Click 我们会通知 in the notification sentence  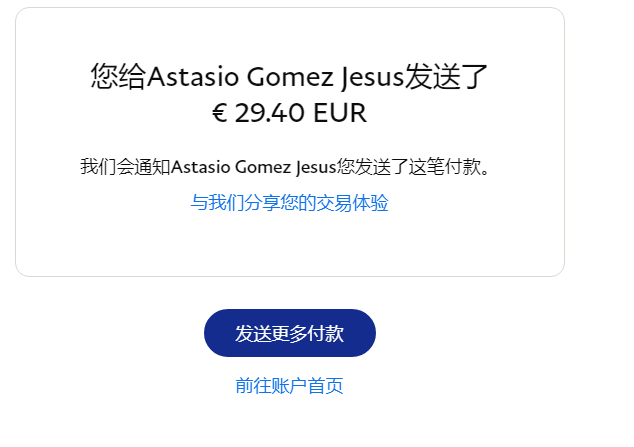[x=125, y=167]
